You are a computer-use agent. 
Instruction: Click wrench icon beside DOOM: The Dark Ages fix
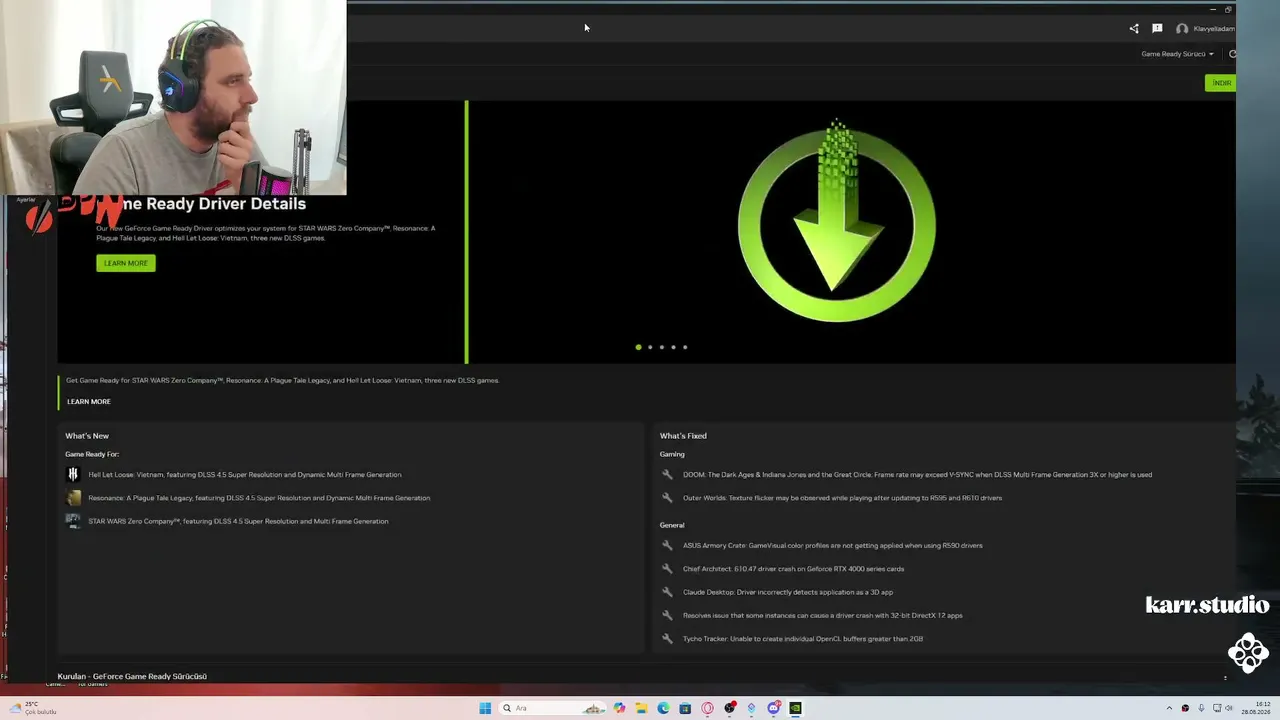(x=667, y=475)
